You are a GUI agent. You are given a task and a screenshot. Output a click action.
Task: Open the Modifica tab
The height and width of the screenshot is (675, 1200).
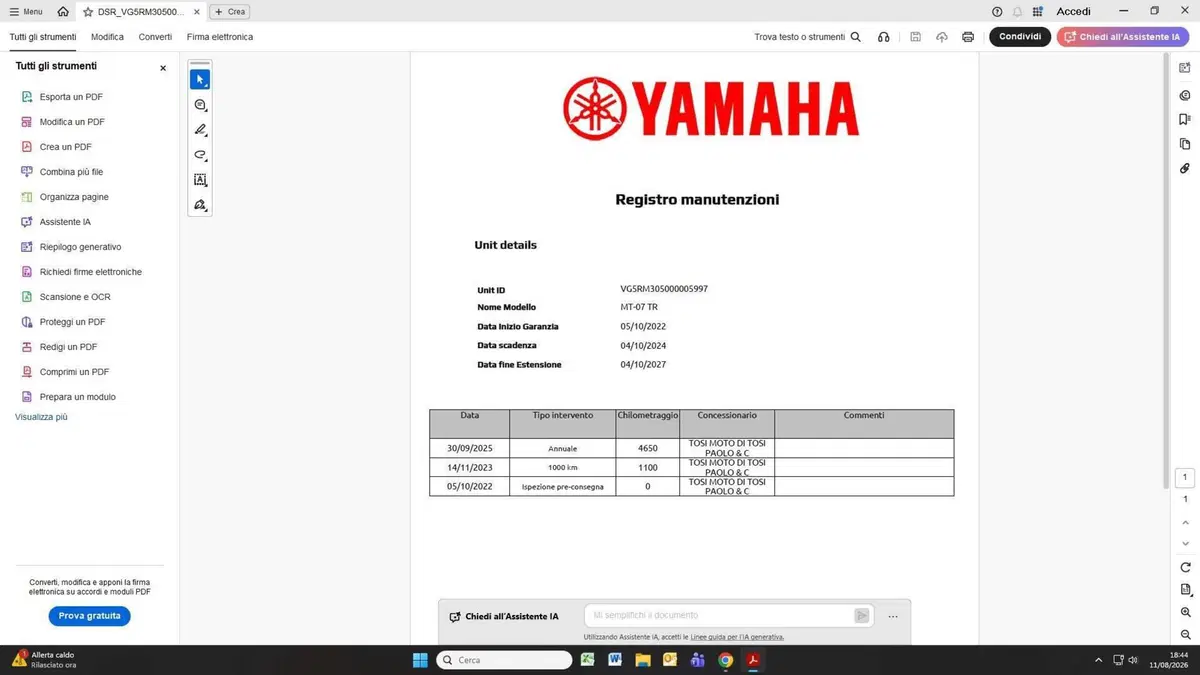tap(107, 37)
